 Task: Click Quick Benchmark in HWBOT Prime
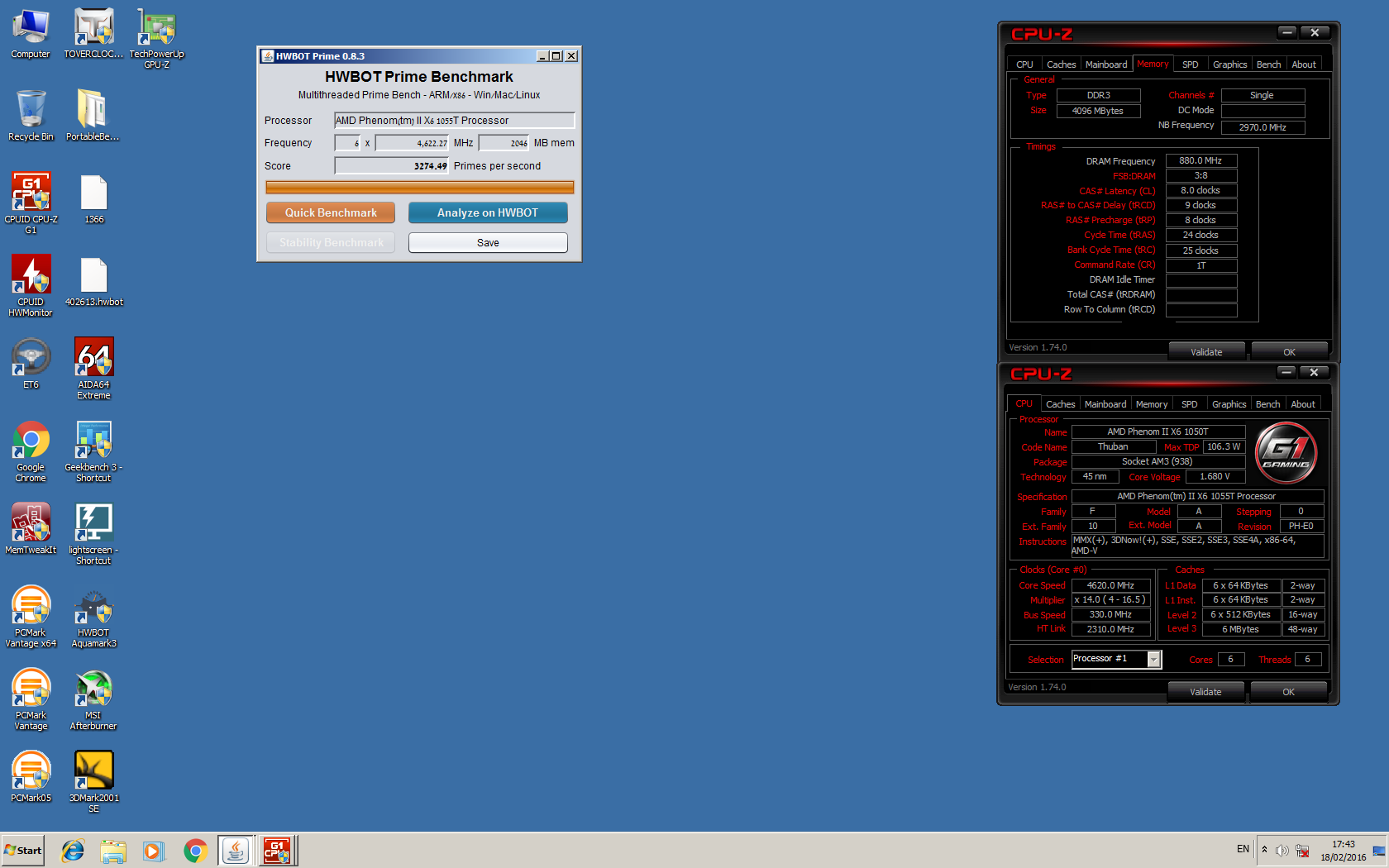point(331,212)
